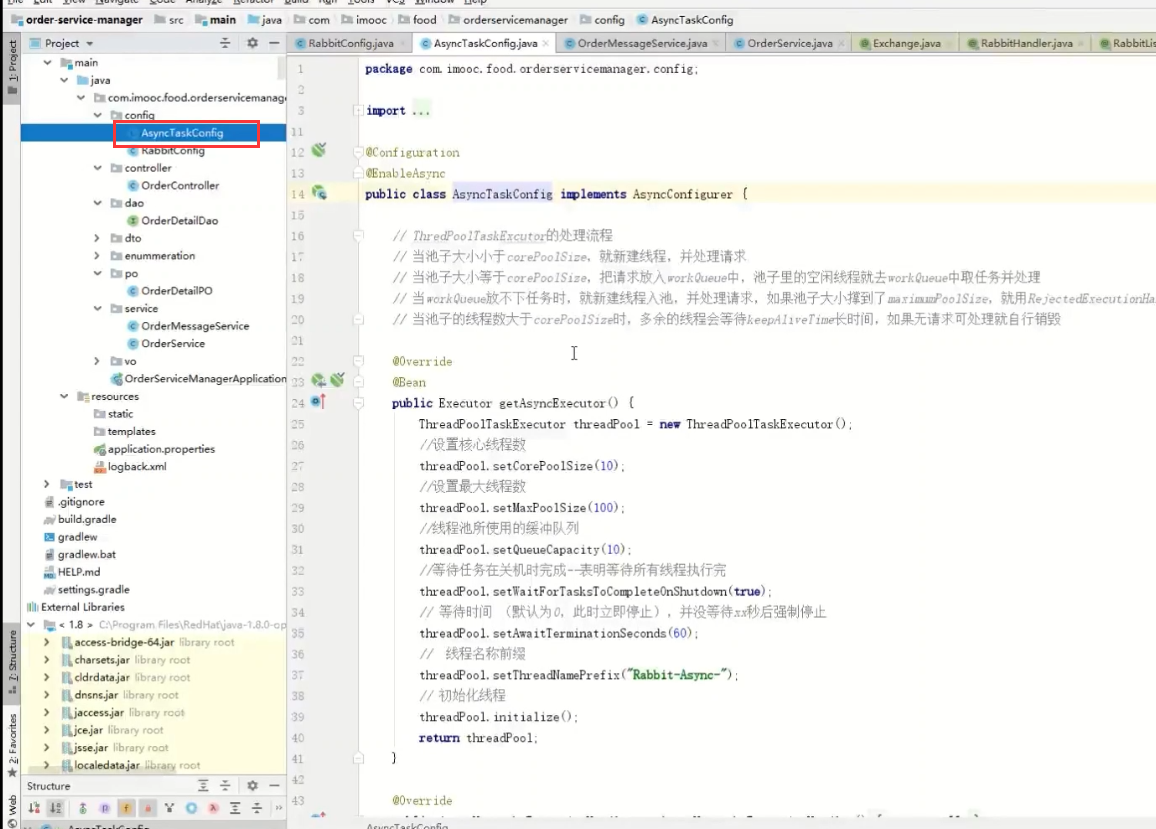Select logback.xml file
The image size is (1156, 829).
click(136, 467)
